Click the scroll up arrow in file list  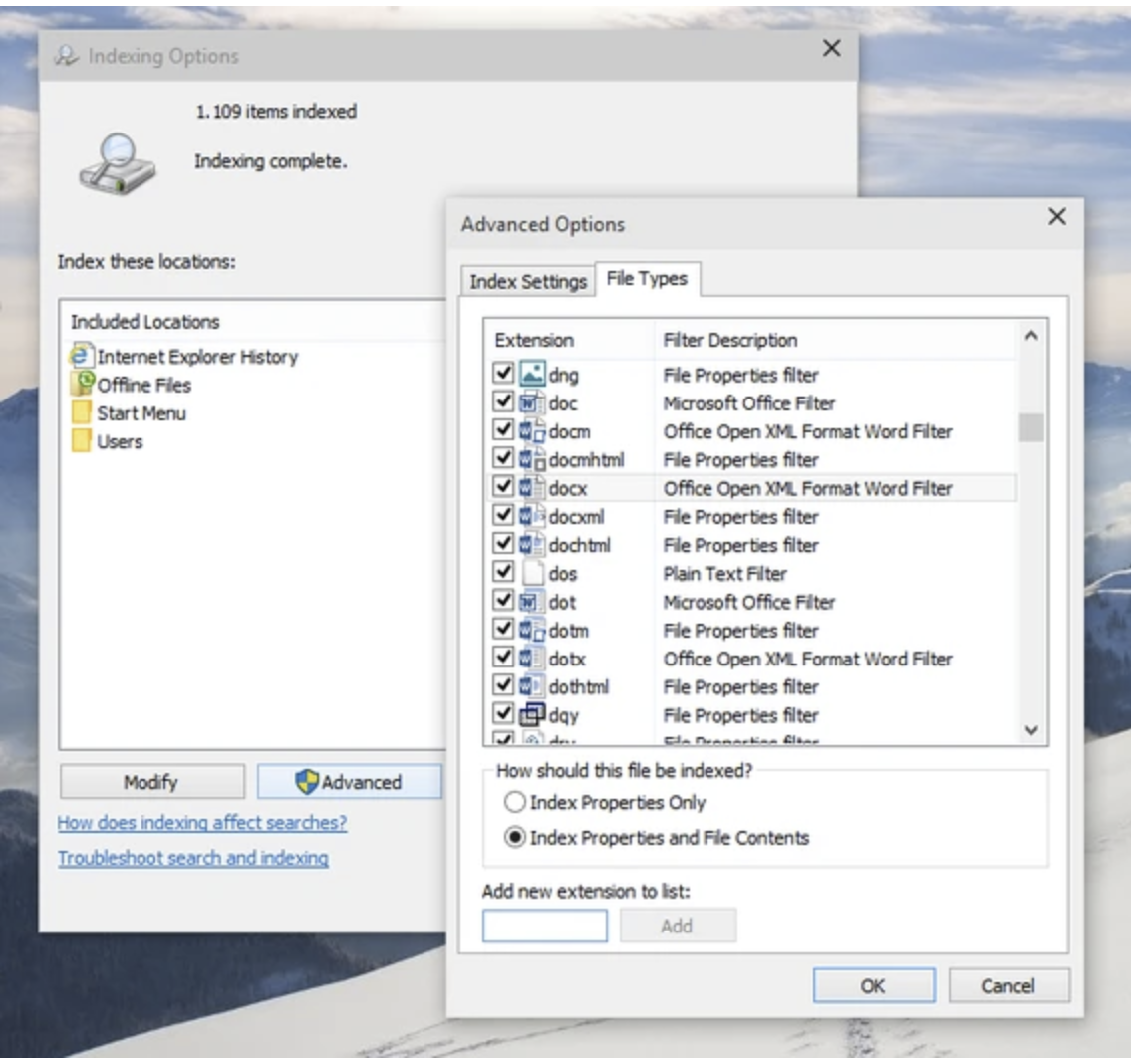[1031, 335]
